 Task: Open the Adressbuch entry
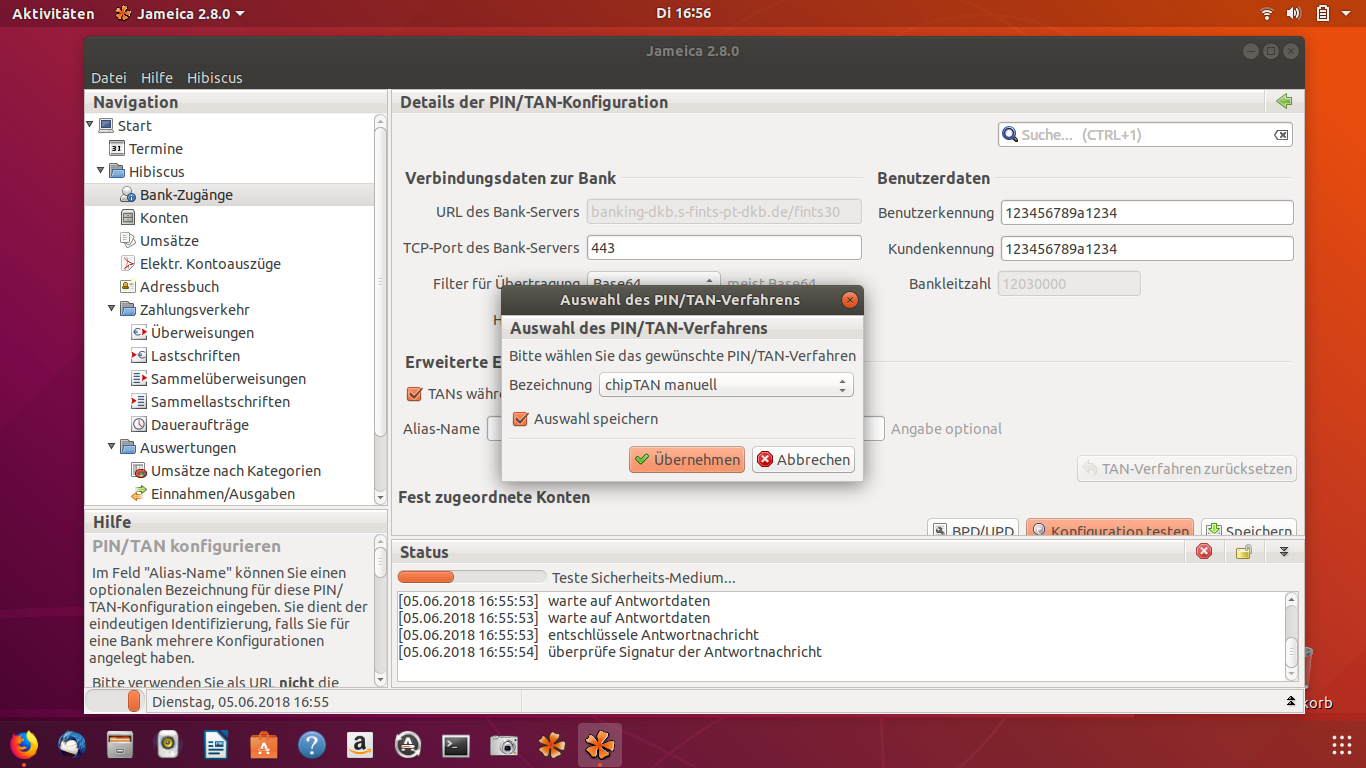point(169,286)
